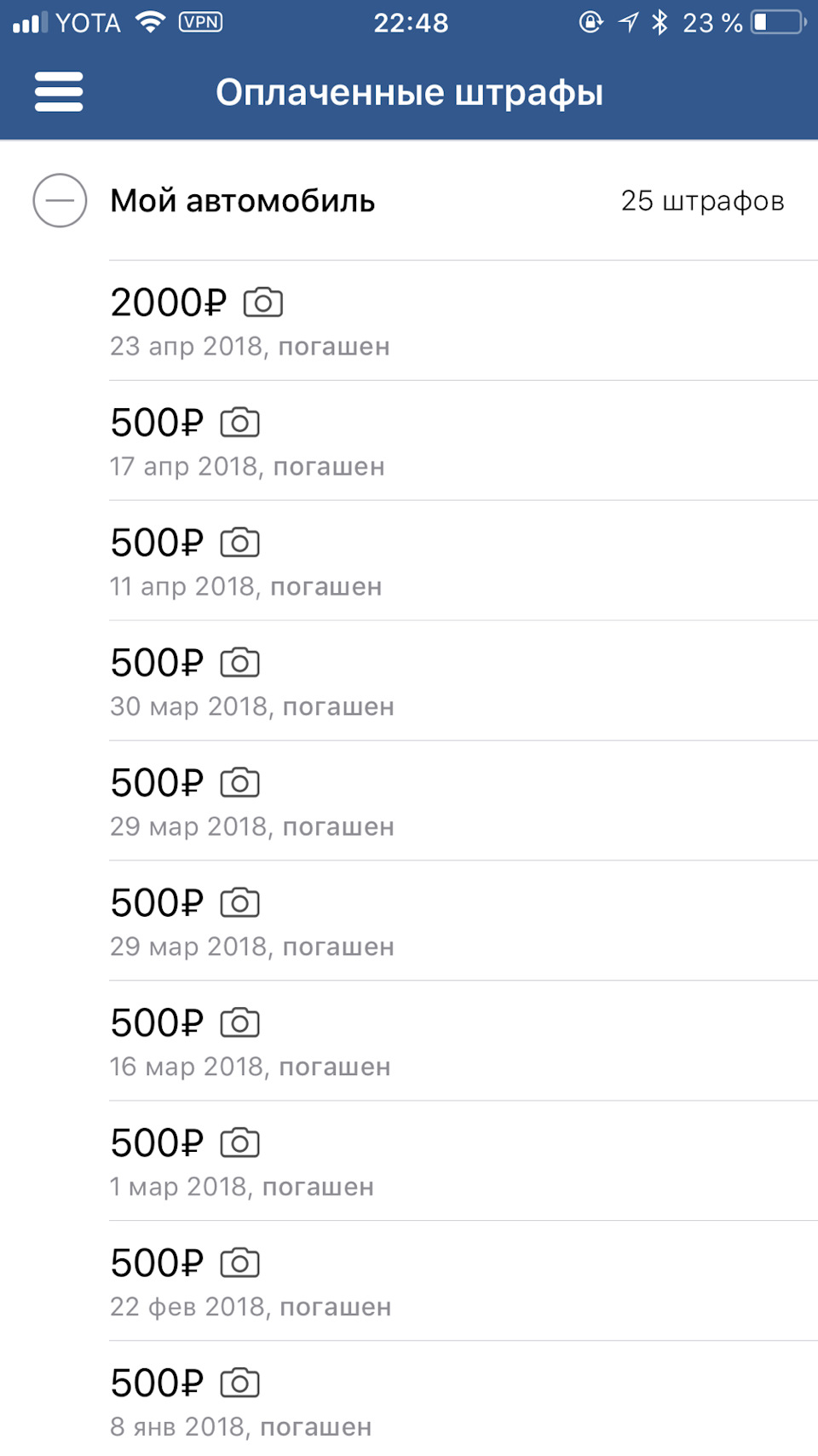
Task: Tap the Bluetooth icon in the status bar
Action: click(x=660, y=22)
